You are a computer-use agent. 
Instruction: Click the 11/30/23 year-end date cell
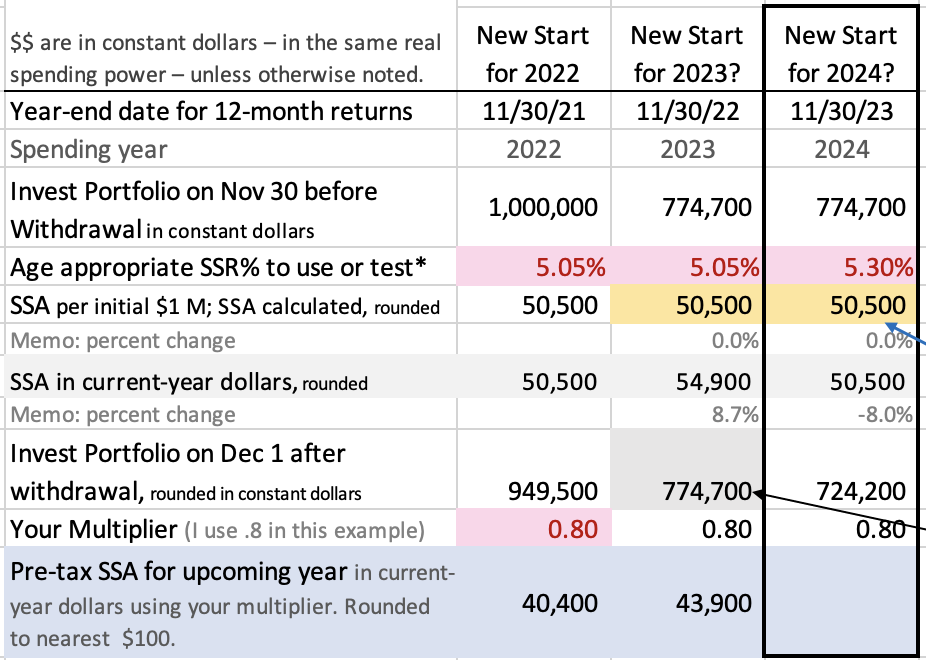click(841, 111)
